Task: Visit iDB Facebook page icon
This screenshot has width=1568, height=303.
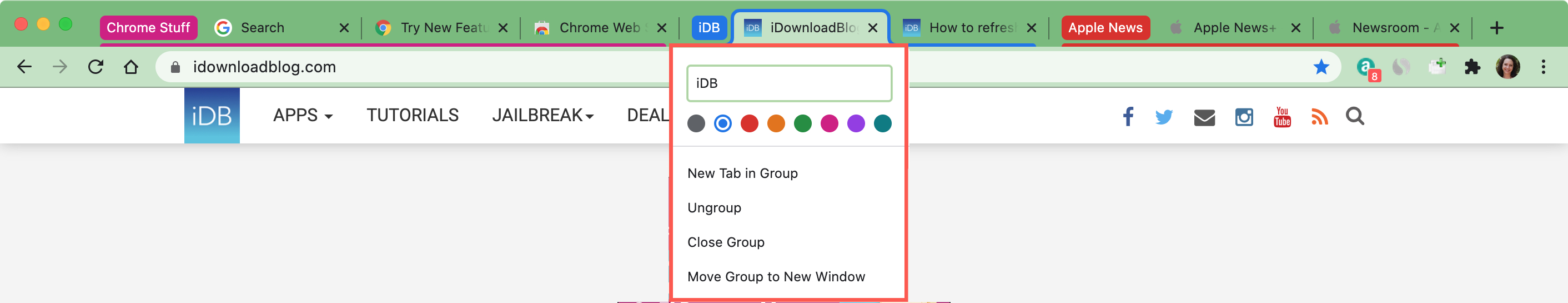Action: (x=1128, y=116)
